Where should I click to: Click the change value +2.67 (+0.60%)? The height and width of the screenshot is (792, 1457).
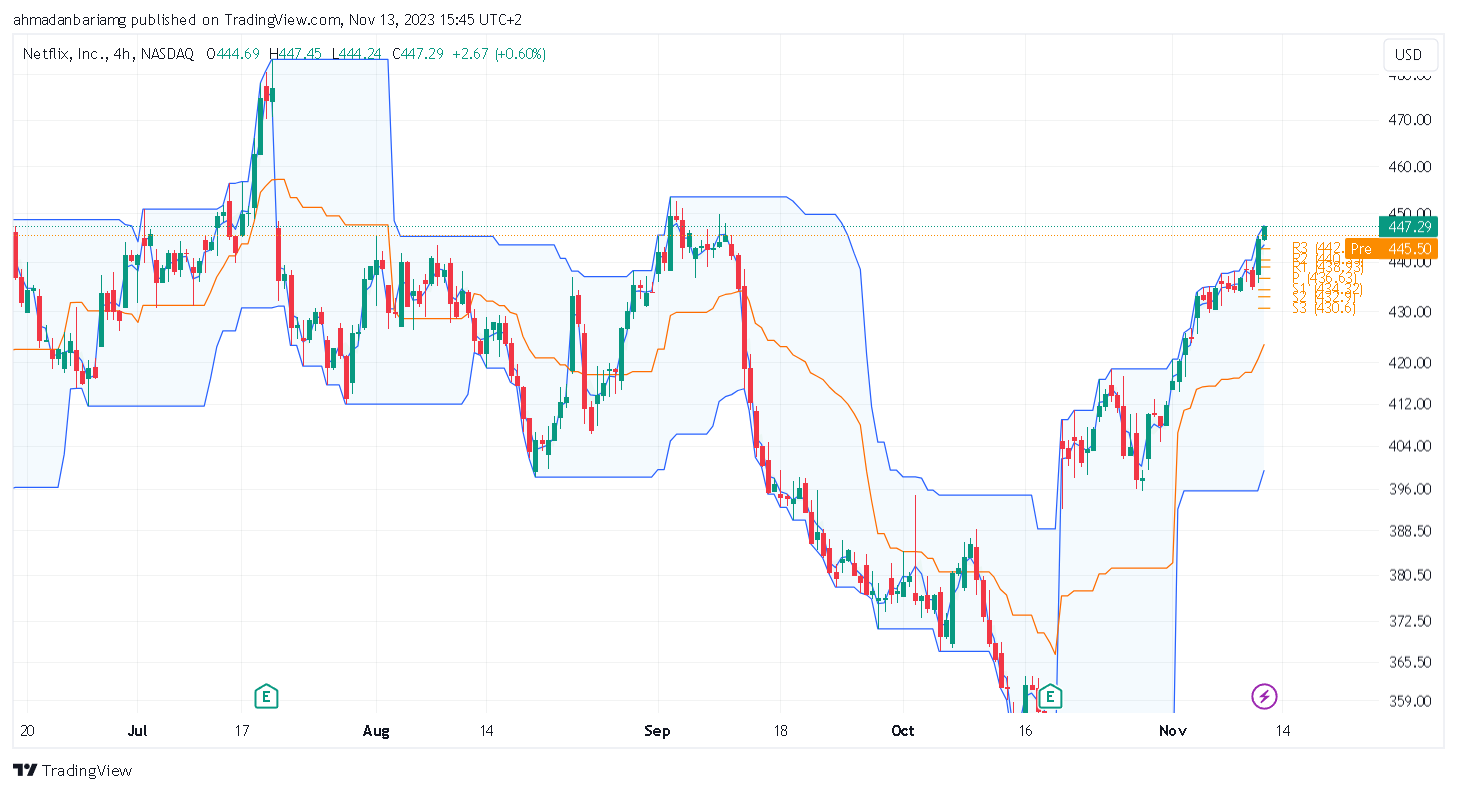499,54
